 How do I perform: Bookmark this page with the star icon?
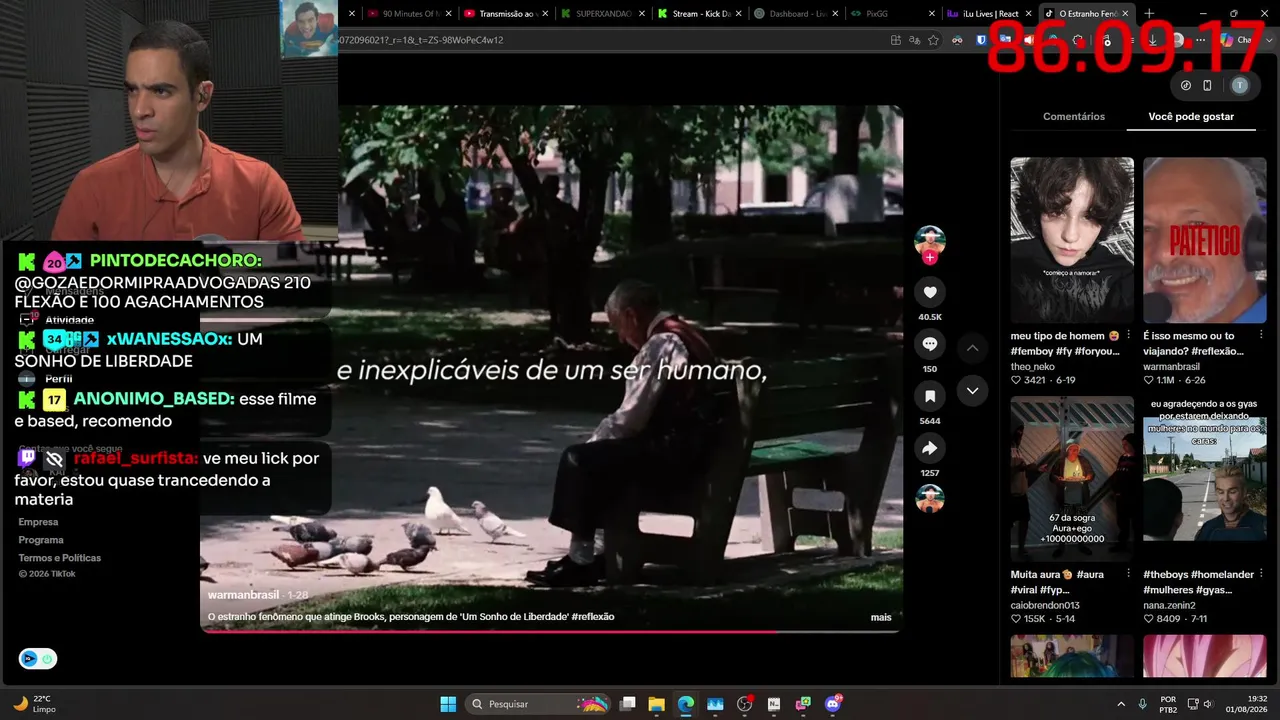(x=933, y=40)
